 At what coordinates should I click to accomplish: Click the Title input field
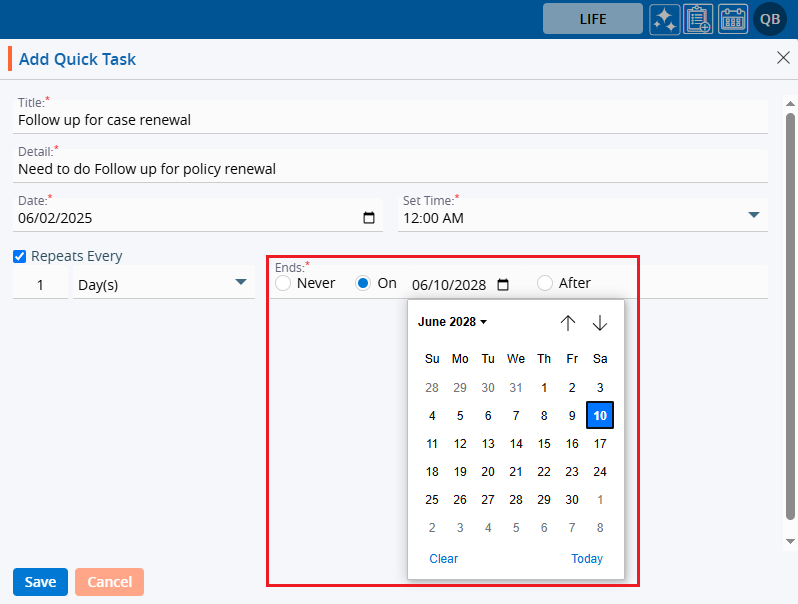(390, 120)
